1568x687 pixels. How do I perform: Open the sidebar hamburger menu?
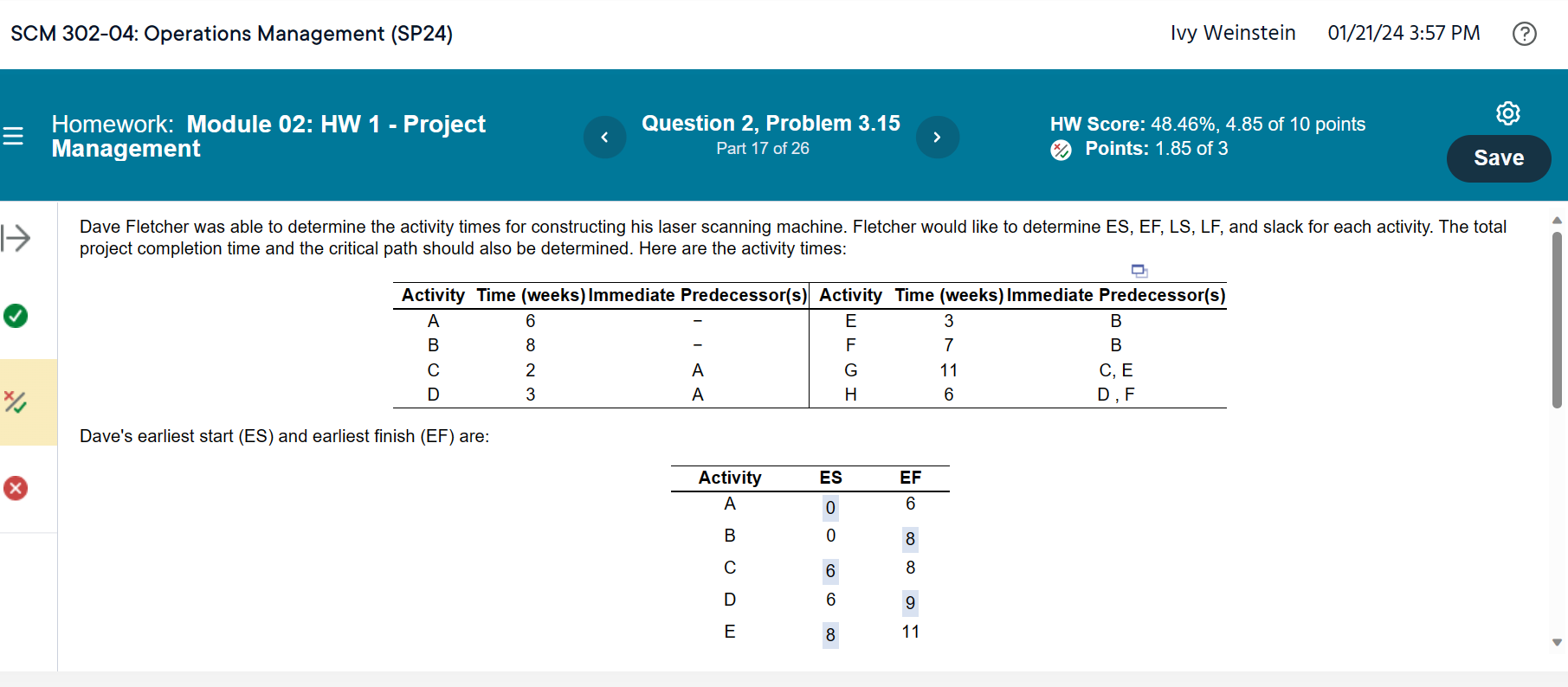[x=12, y=137]
